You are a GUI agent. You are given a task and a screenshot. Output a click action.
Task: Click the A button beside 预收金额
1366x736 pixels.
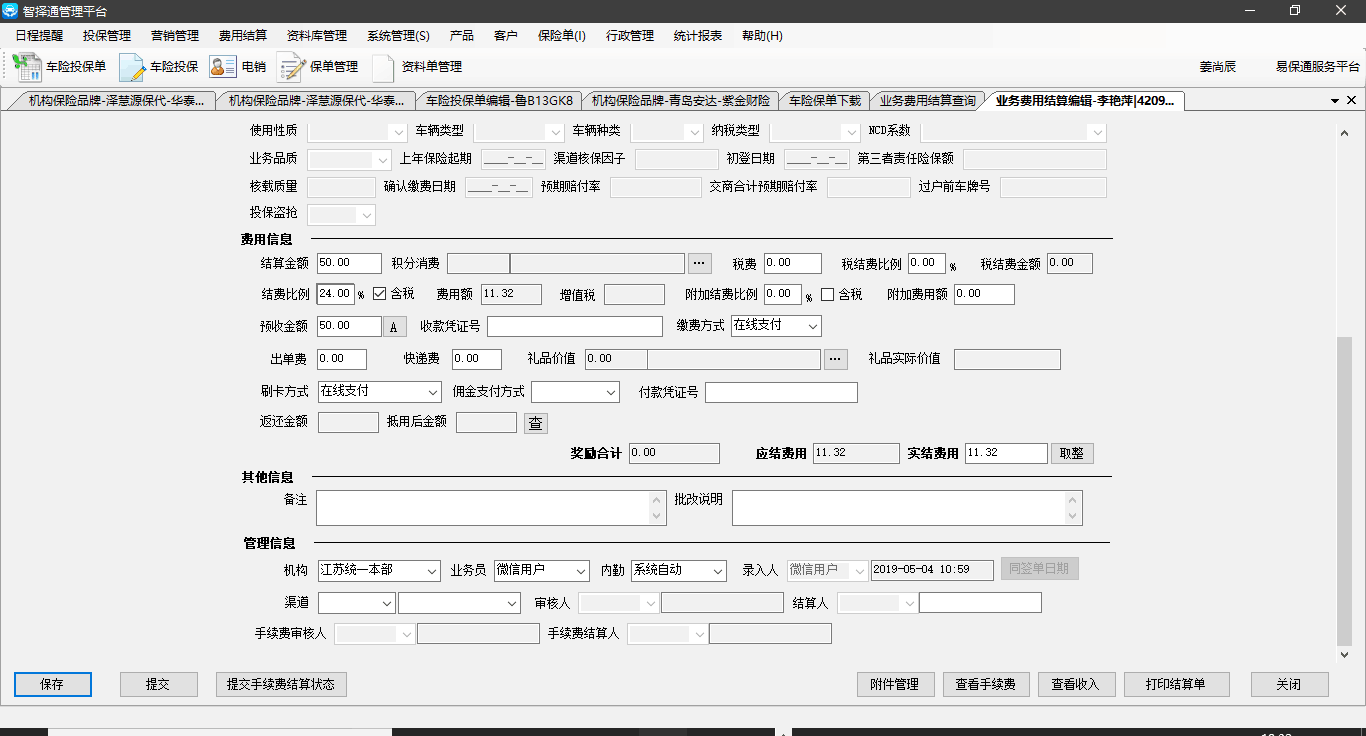pos(394,327)
